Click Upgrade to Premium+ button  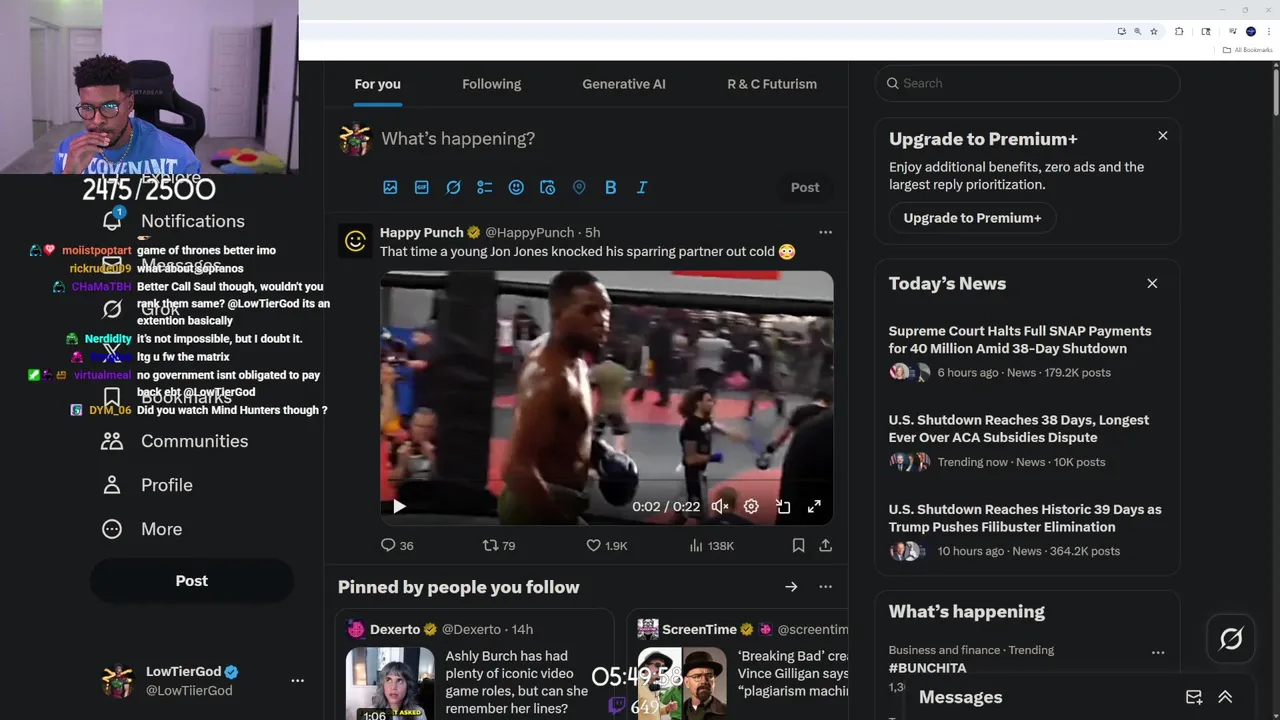click(972, 218)
